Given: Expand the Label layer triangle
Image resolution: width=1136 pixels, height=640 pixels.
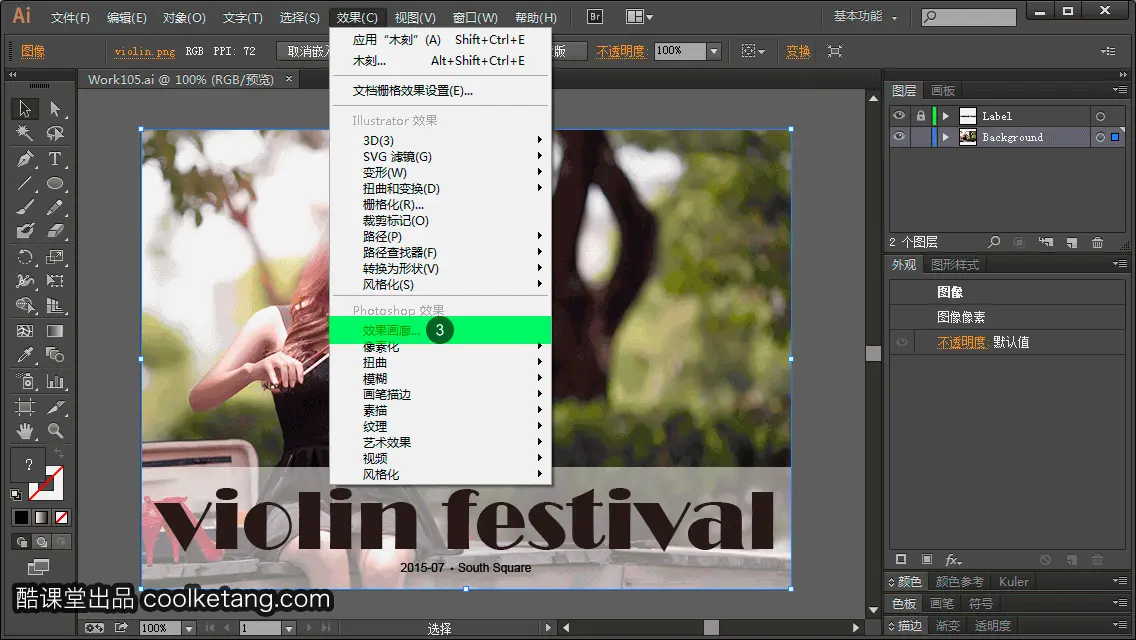Looking at the screenshot, I should [945, 116].
